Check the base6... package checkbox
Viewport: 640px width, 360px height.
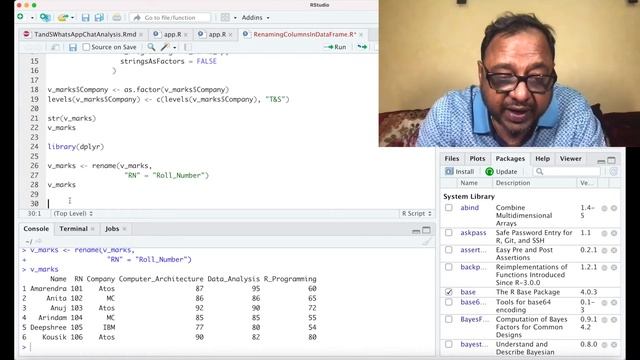pyautogui.click(x=449, y=302)
